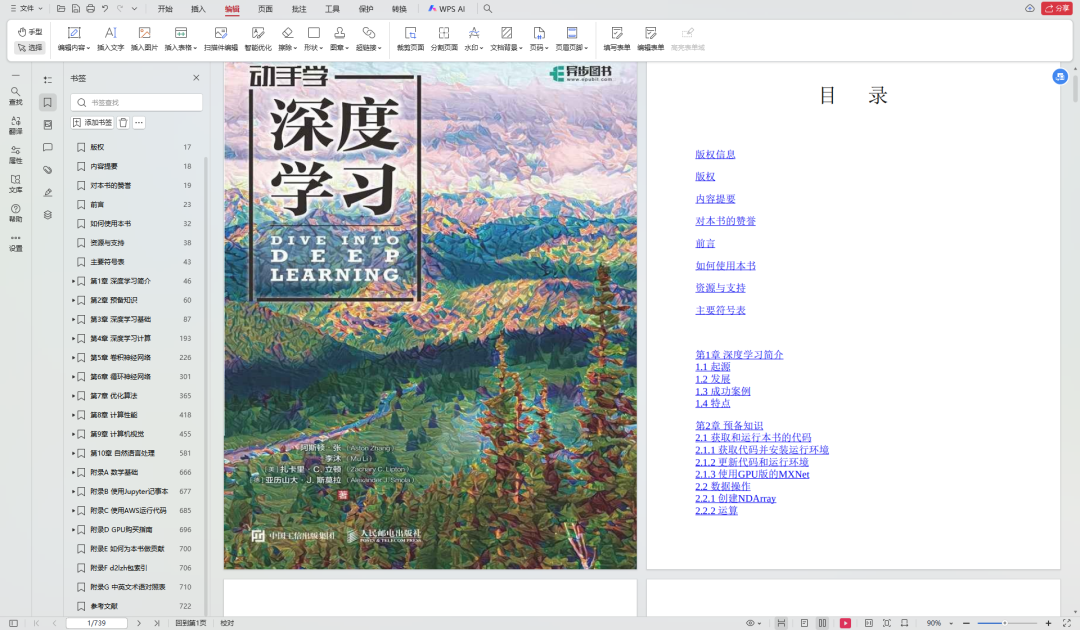
Task: Open the 设置 settings sidebar icon
Action: 15,242
